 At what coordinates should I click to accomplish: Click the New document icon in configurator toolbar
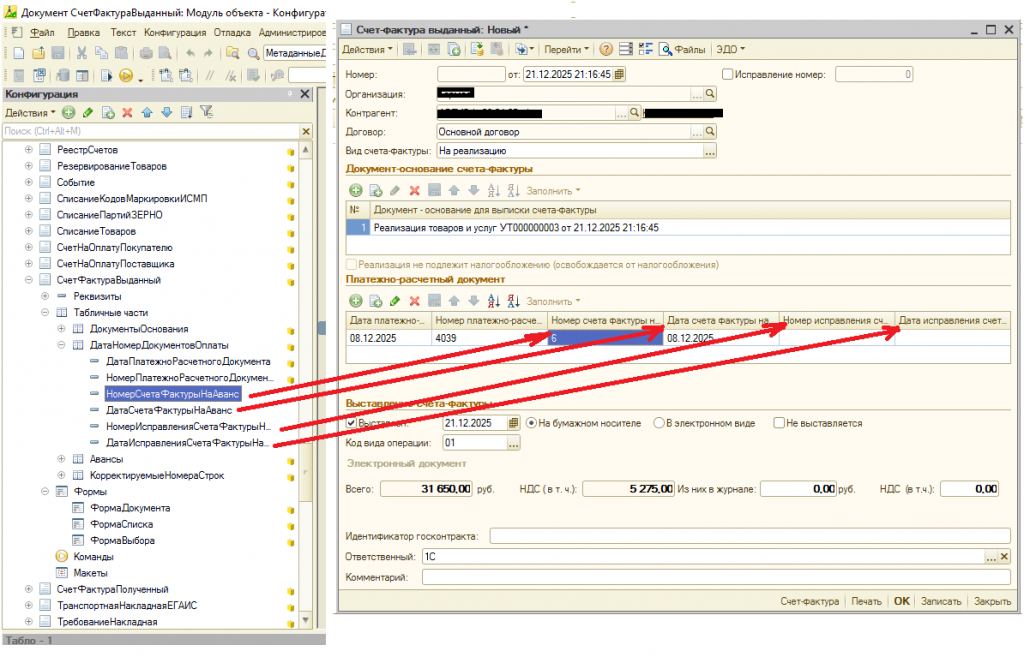click(19, 53)
